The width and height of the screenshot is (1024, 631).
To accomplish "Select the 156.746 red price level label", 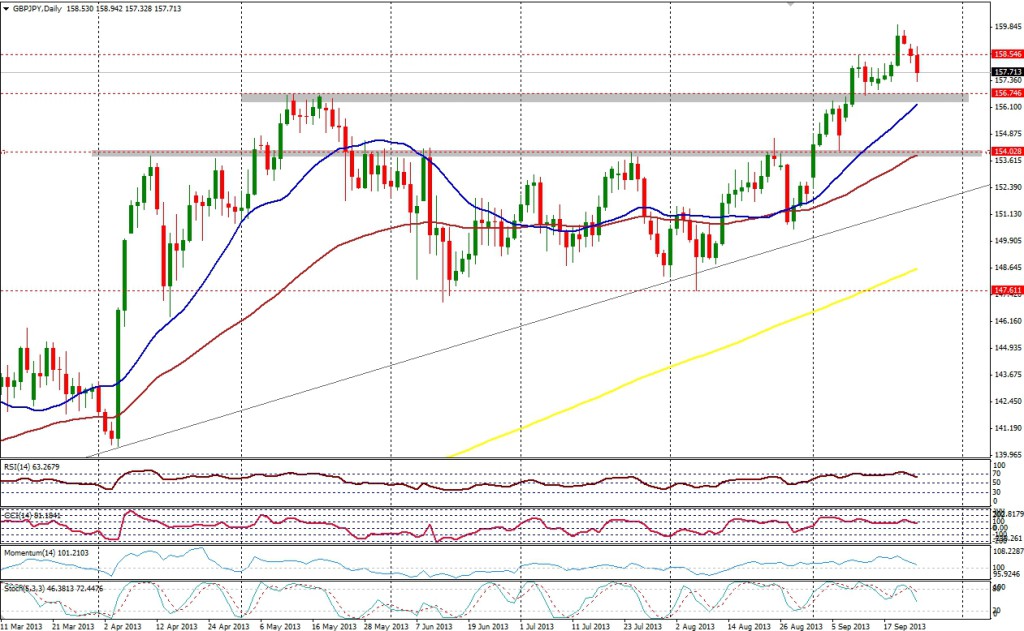I will [1006, 93].
